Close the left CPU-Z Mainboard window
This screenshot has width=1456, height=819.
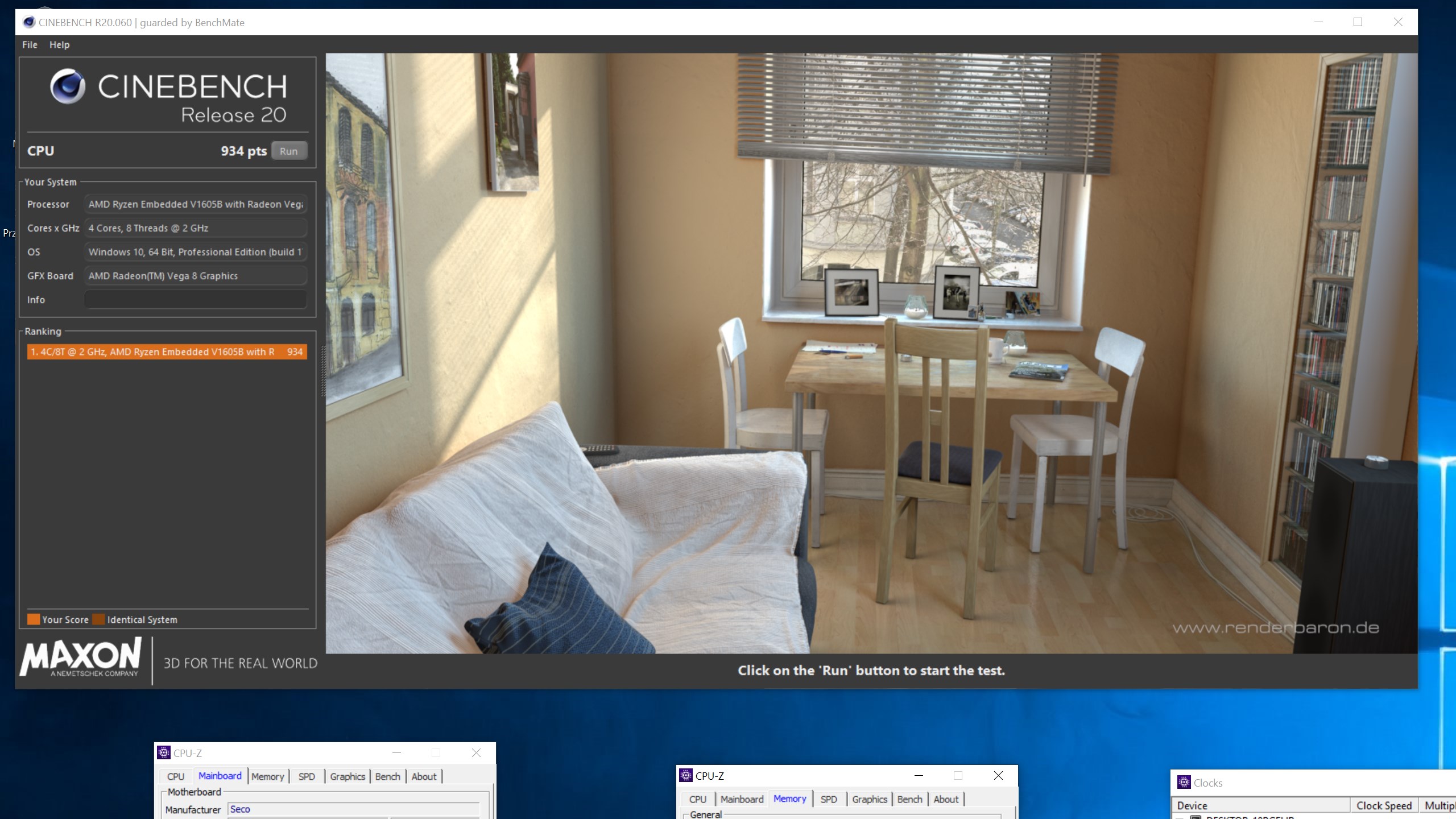(x=477, y=753)
